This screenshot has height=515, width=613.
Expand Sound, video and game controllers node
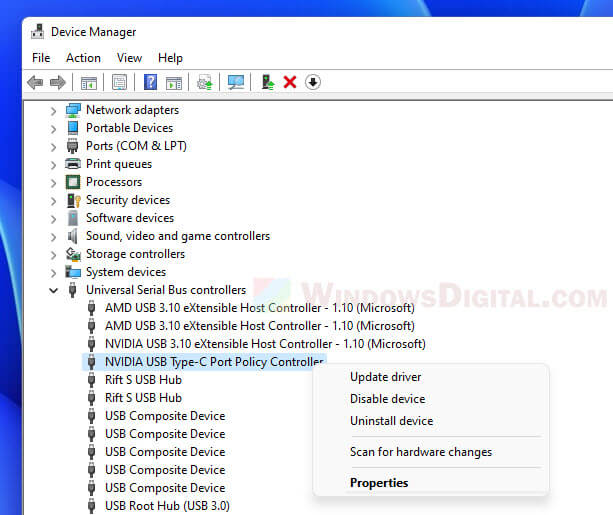(x=54, y=237)
